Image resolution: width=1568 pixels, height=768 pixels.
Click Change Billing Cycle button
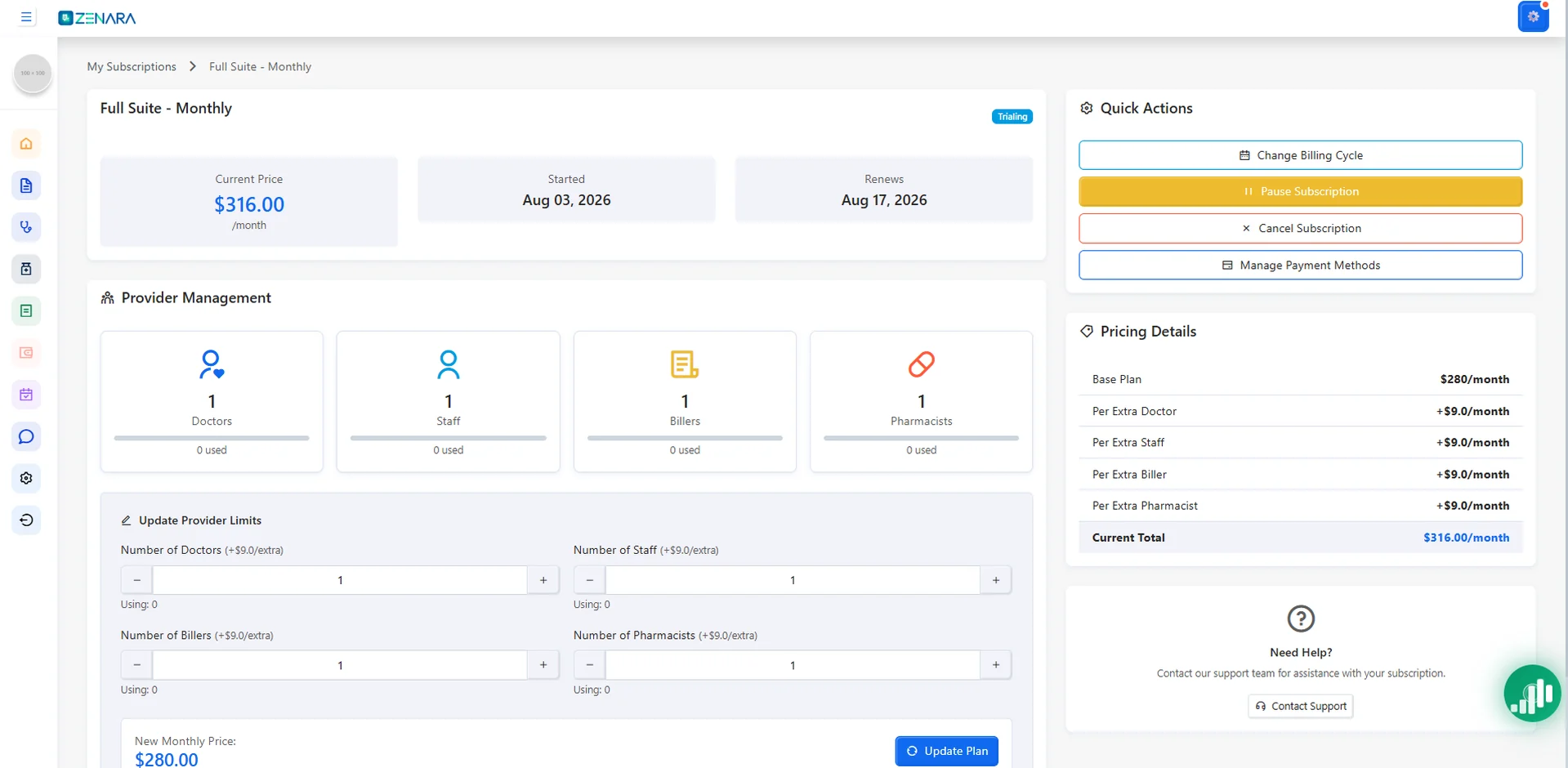click(1300, 155)
